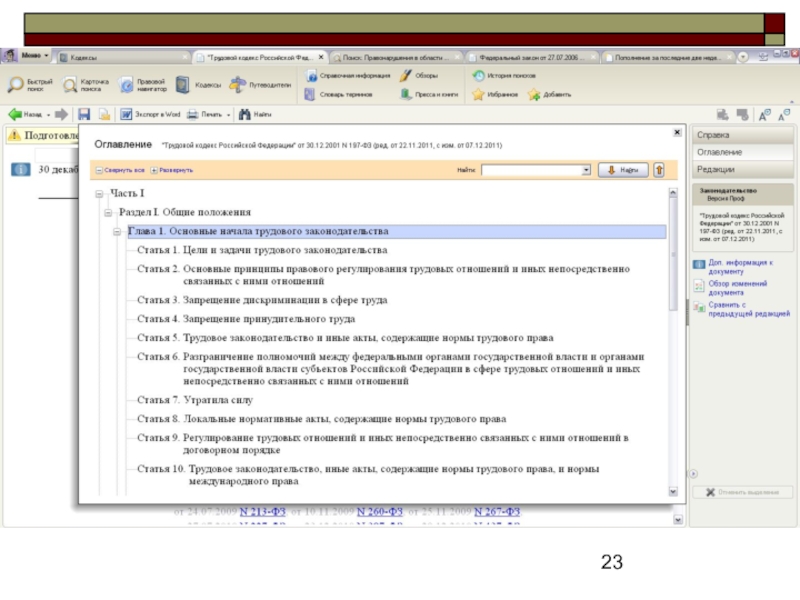
Task: Go back with green Назад arrow
Action: click(26, 114)
